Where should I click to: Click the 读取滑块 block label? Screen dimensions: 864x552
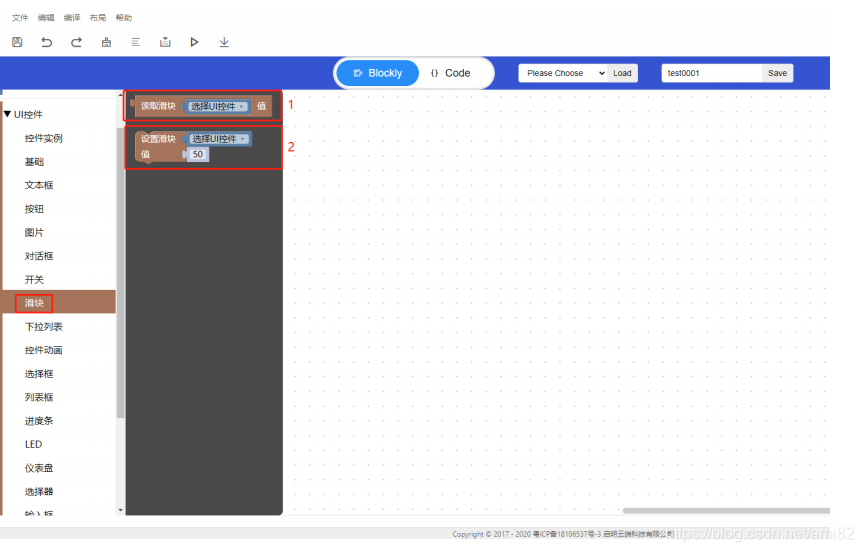pos(158,106)
